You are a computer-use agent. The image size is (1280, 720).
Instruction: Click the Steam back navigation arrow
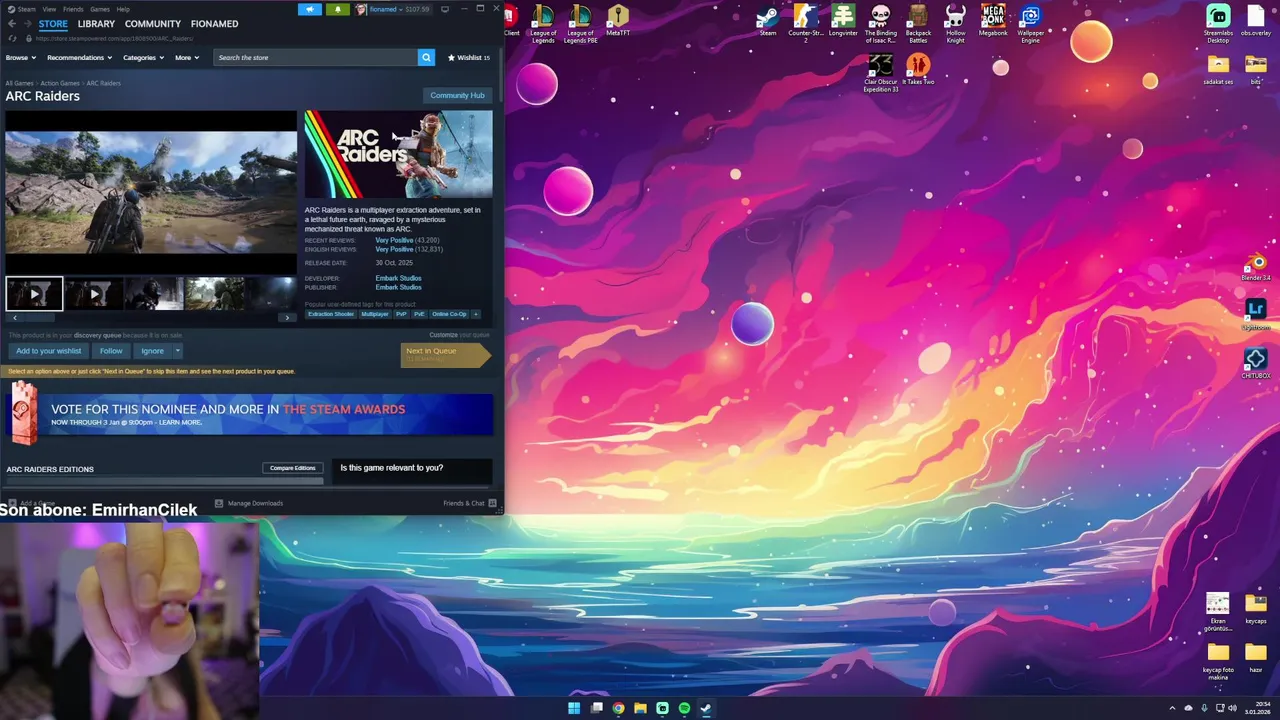12,24
